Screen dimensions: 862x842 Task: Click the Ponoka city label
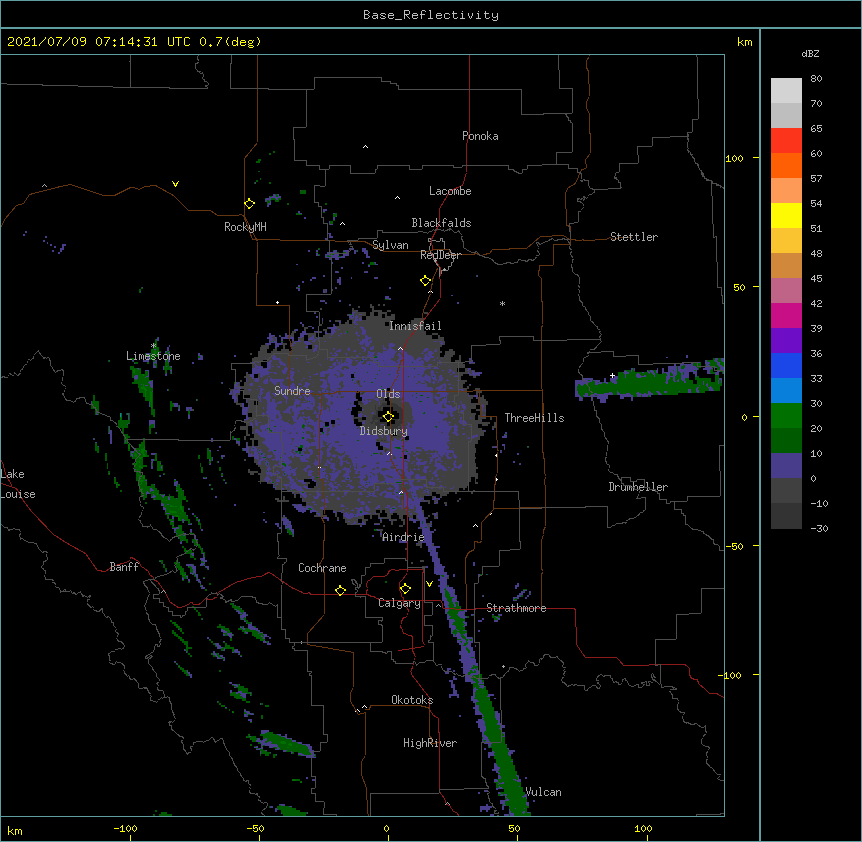(480, 136)
